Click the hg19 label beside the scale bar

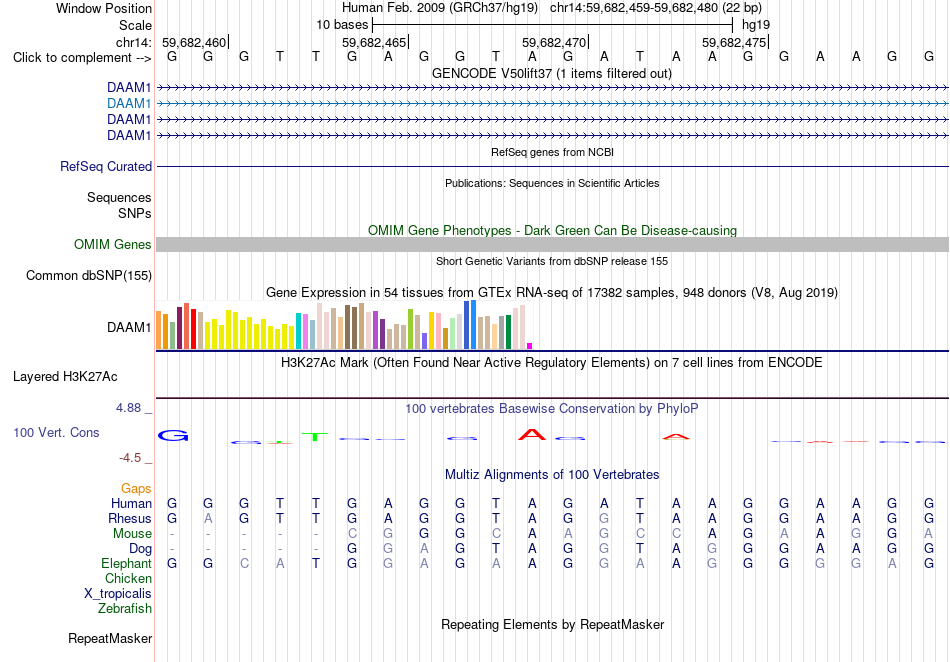(x=756, y=25)
